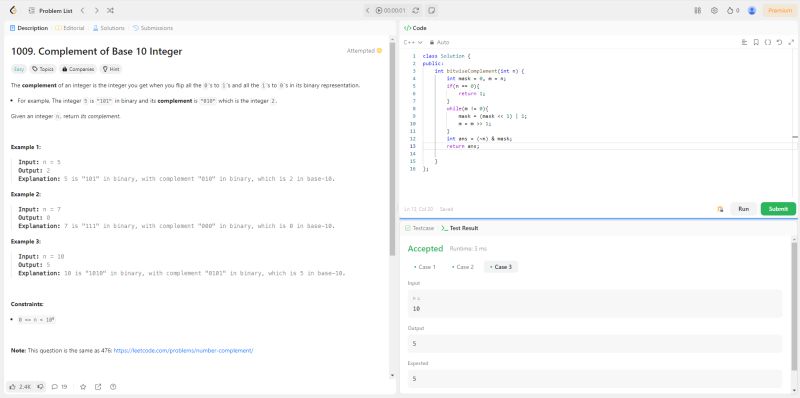
Task: Click the curly braces icon
Action: 768,42
